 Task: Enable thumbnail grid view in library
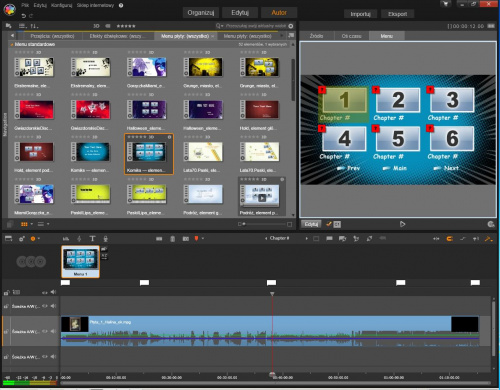pos(24,224)
